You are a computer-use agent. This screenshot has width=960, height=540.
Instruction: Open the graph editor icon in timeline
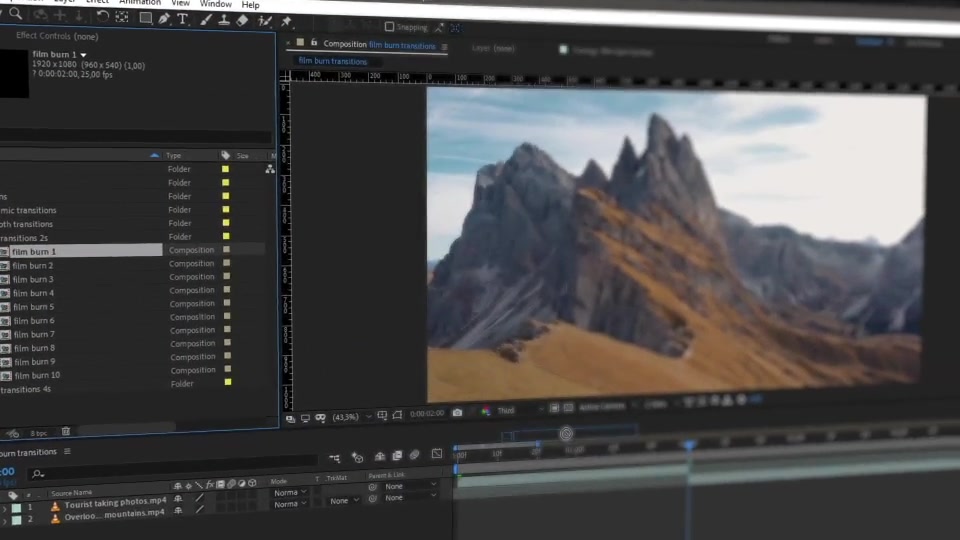[437, 454]
